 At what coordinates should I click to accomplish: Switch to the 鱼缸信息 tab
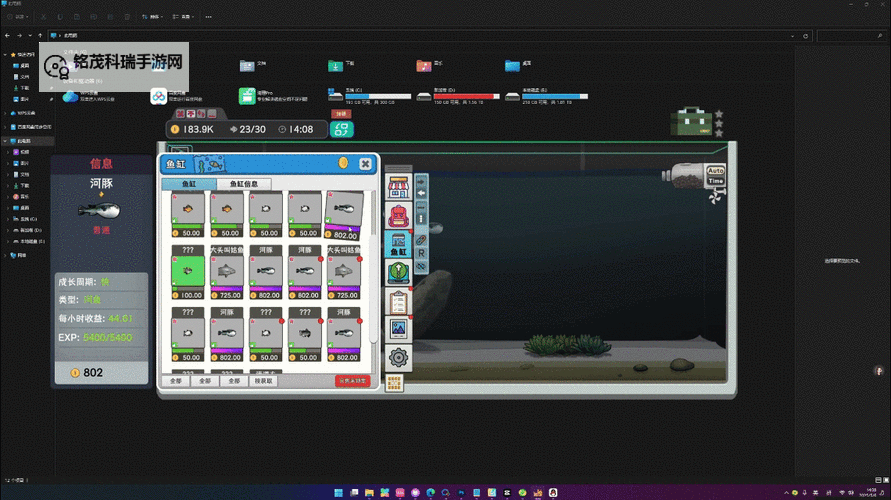[244, 184]
